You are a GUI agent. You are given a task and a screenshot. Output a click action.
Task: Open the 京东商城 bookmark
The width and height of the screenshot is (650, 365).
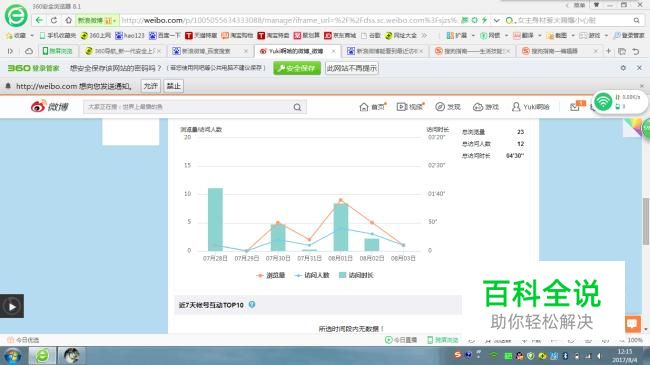coord(340,36)
